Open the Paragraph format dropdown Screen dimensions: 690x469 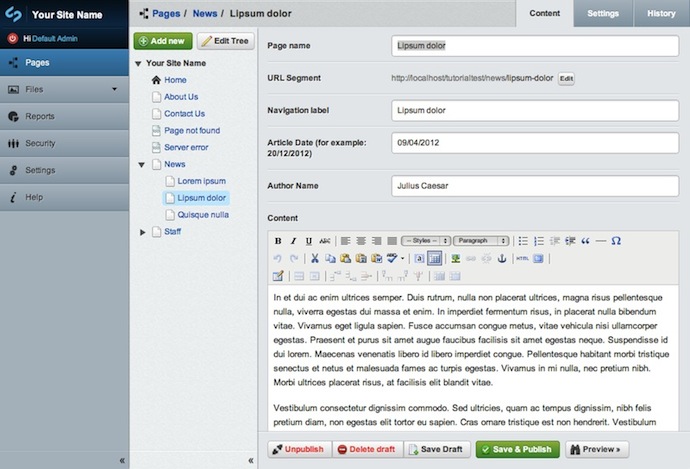481,241
